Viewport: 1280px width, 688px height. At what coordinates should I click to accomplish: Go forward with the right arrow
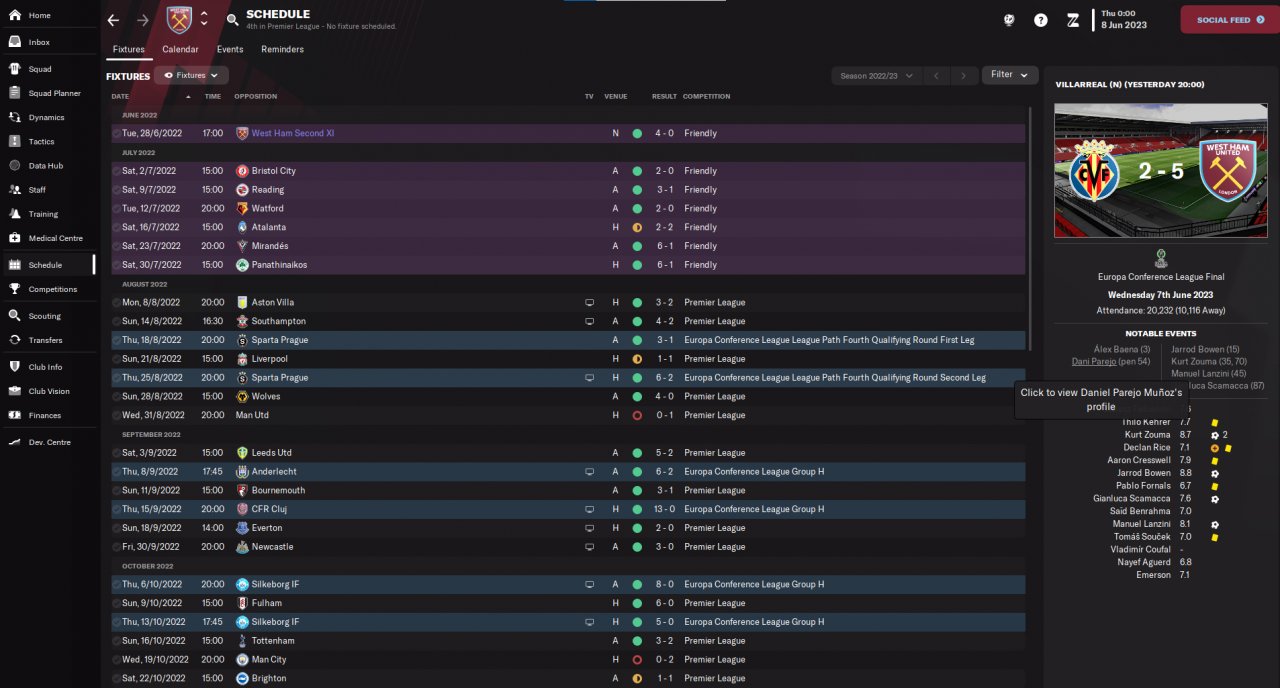[x=142, y=20]
